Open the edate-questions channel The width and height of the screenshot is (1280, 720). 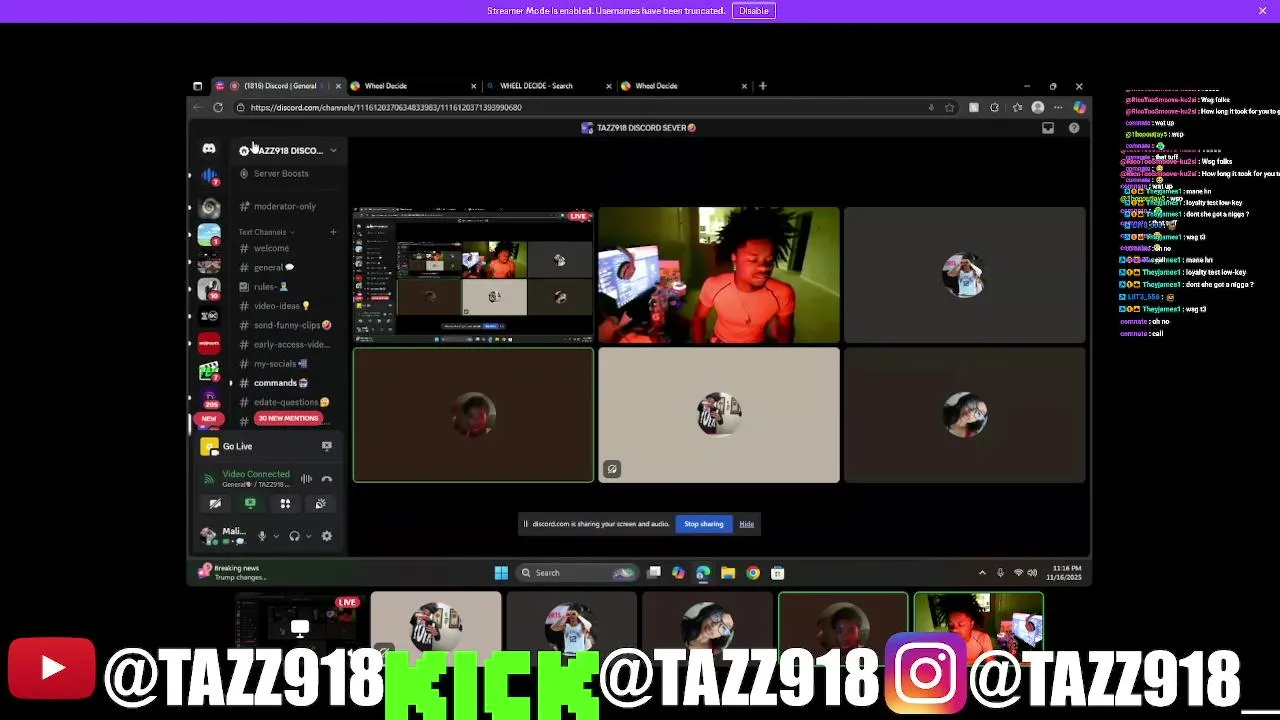pyautogui.click(x=286, y=402)
